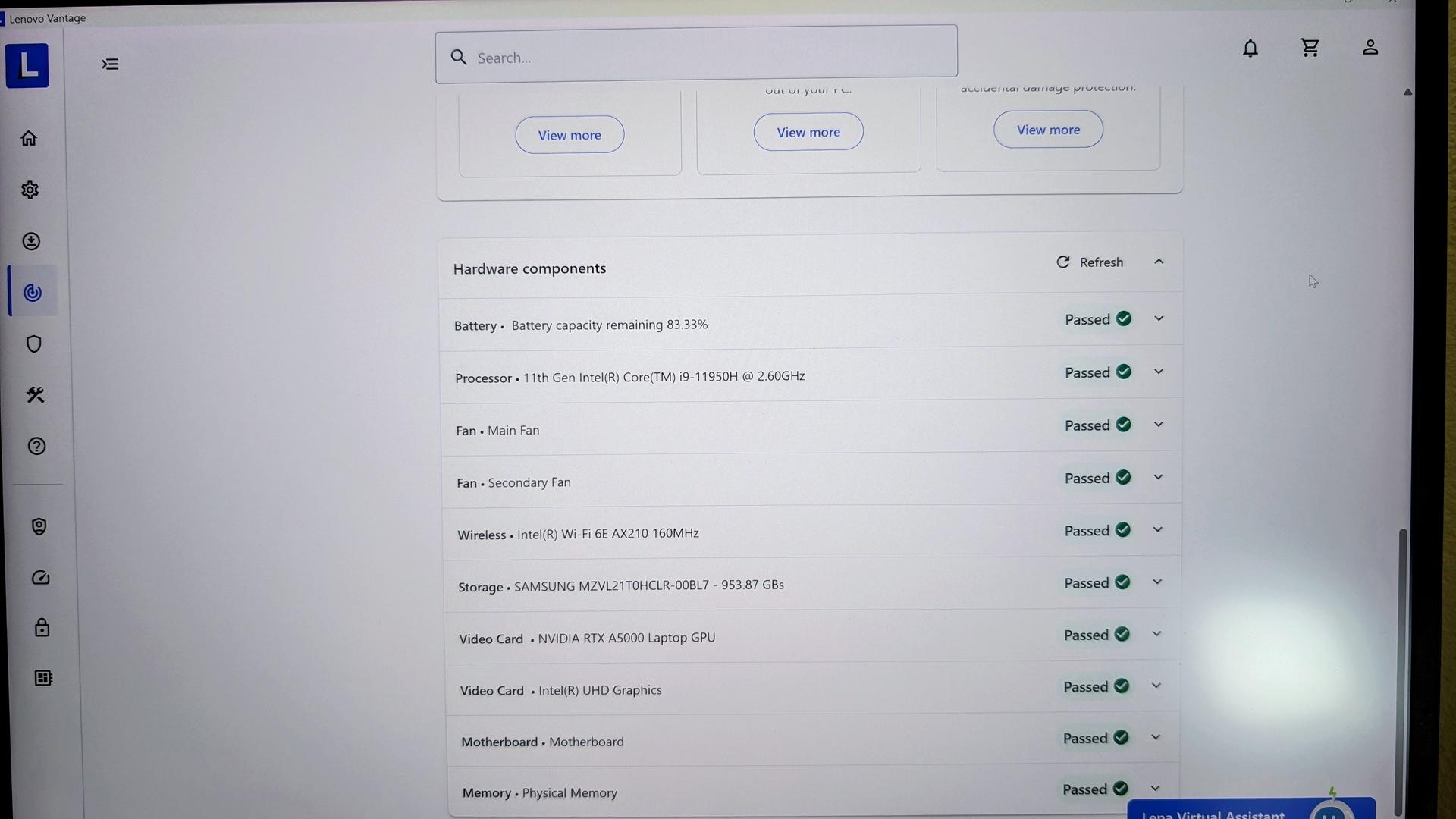Click the i9-11950H processor text
Viewport: 1456px width, 819px height.
(664, 376)
